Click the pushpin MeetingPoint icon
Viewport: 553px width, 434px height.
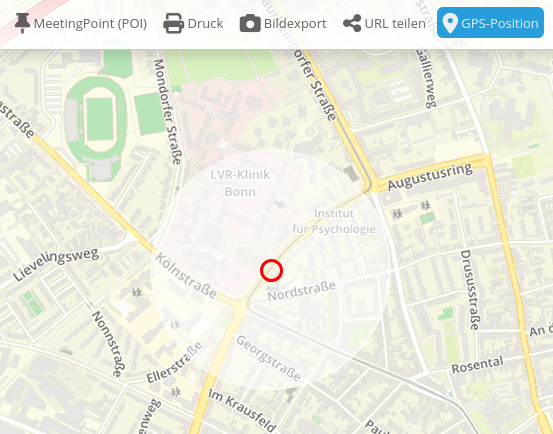[22, 23]
